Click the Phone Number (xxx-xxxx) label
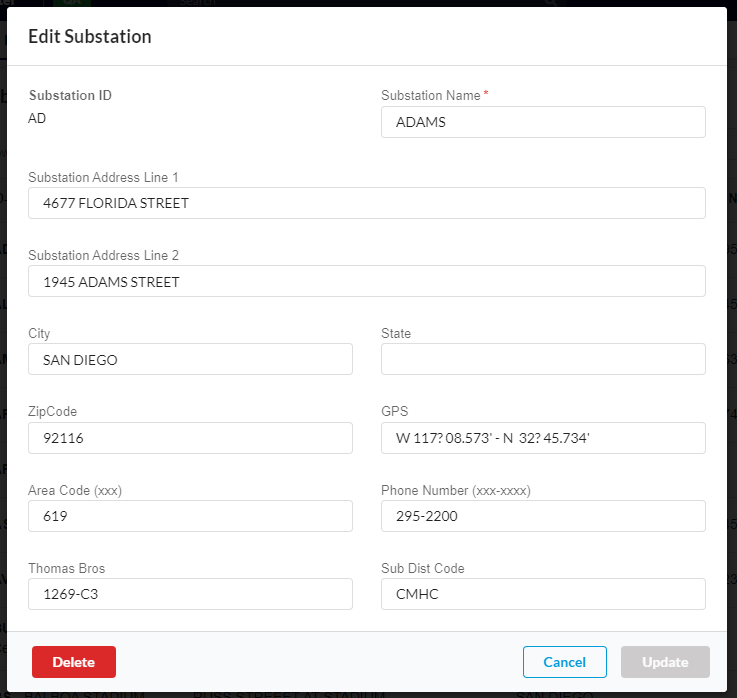The image size is (737, 698). point(455,490)
